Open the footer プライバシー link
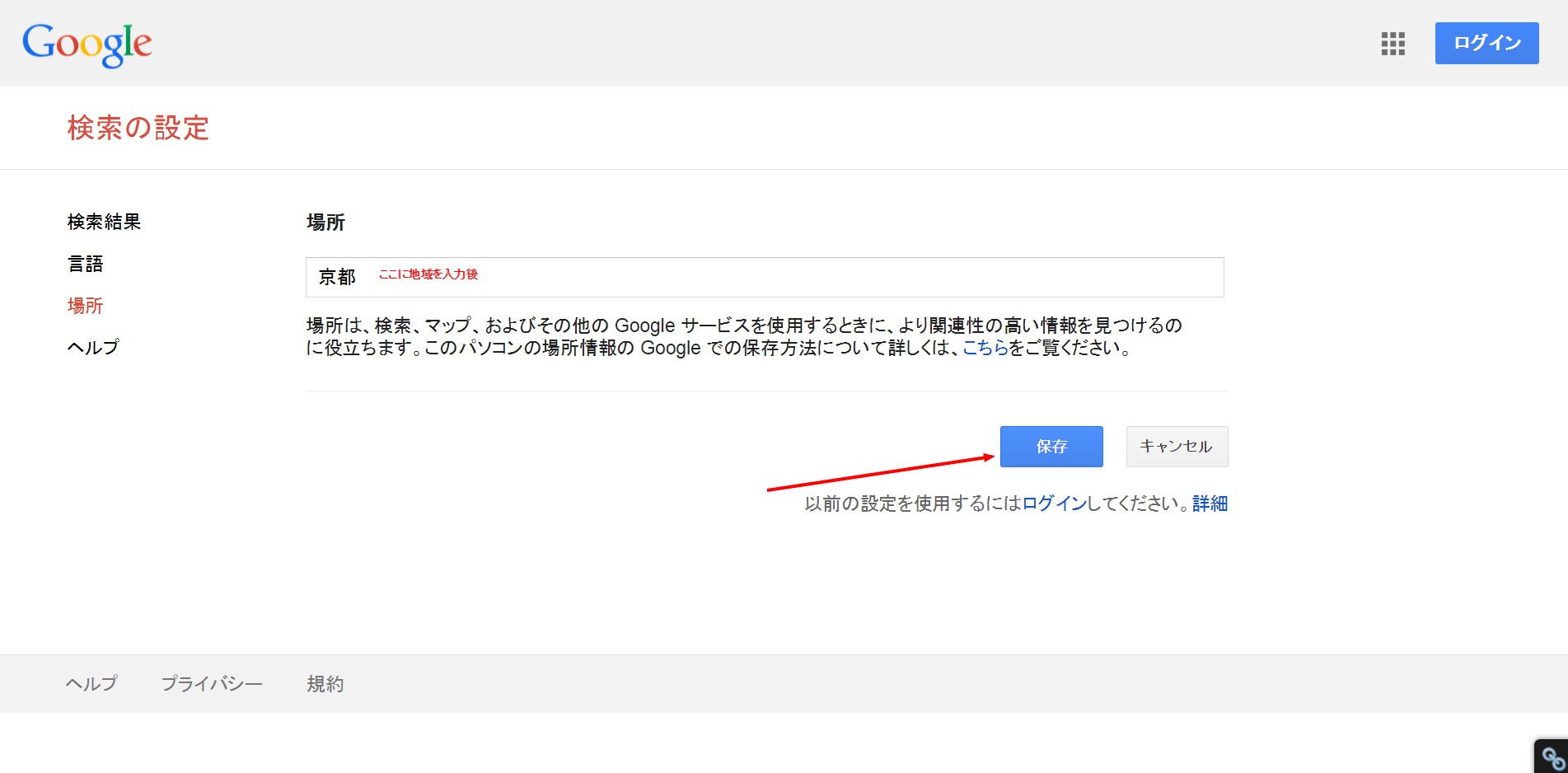 [212, 684]
